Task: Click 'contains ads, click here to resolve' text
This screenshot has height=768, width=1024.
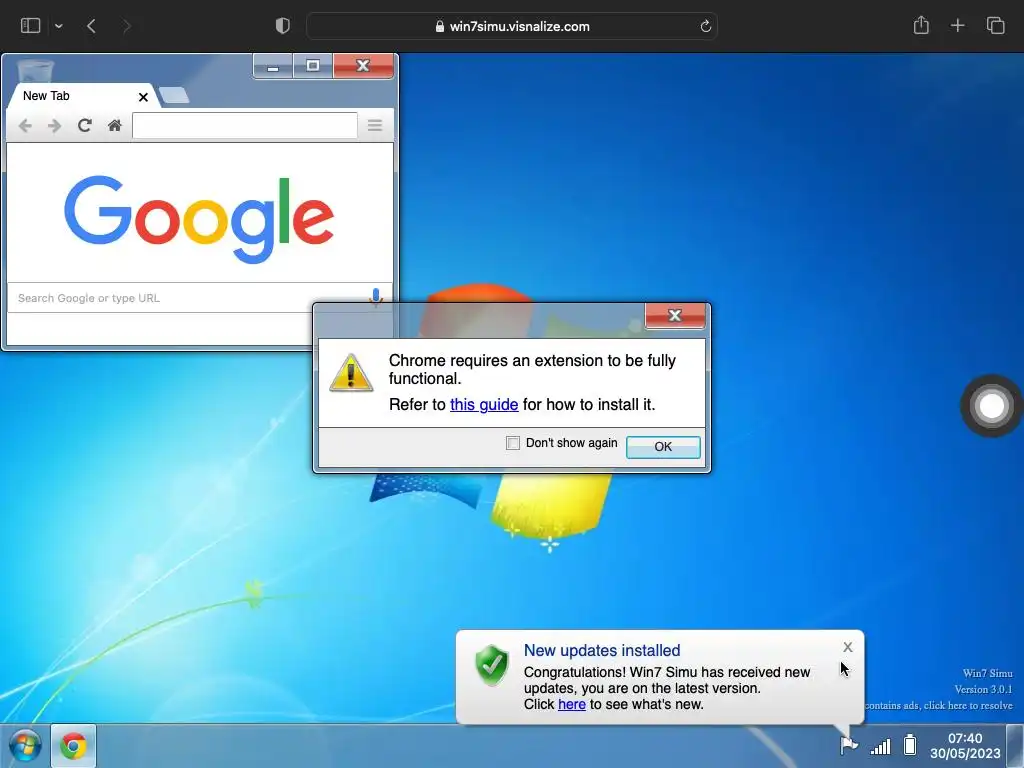Action: [x=938, y=705]
